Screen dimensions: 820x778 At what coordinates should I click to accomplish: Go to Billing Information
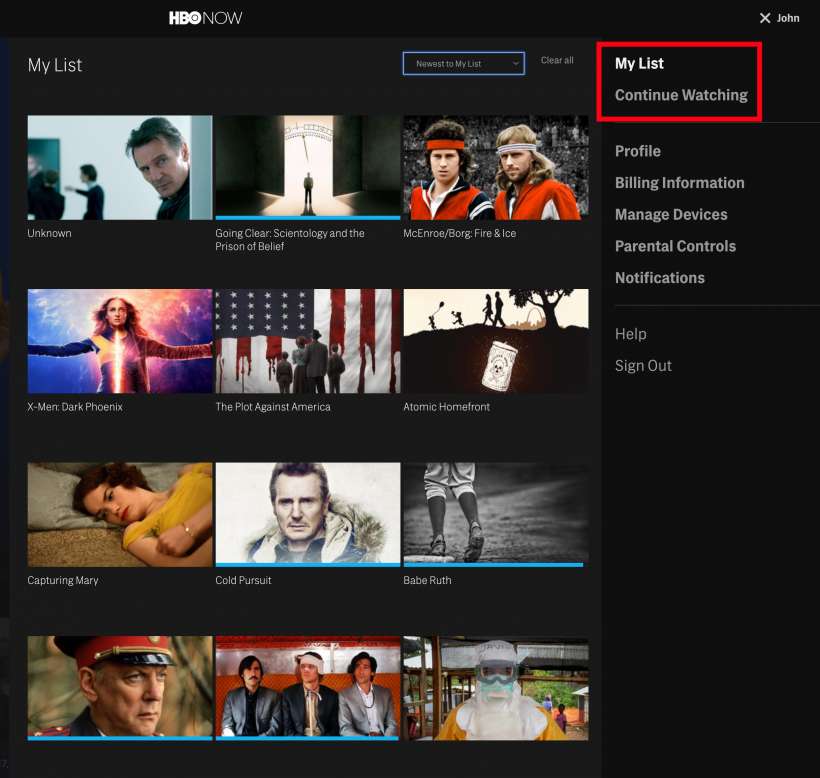click(679, 182)
